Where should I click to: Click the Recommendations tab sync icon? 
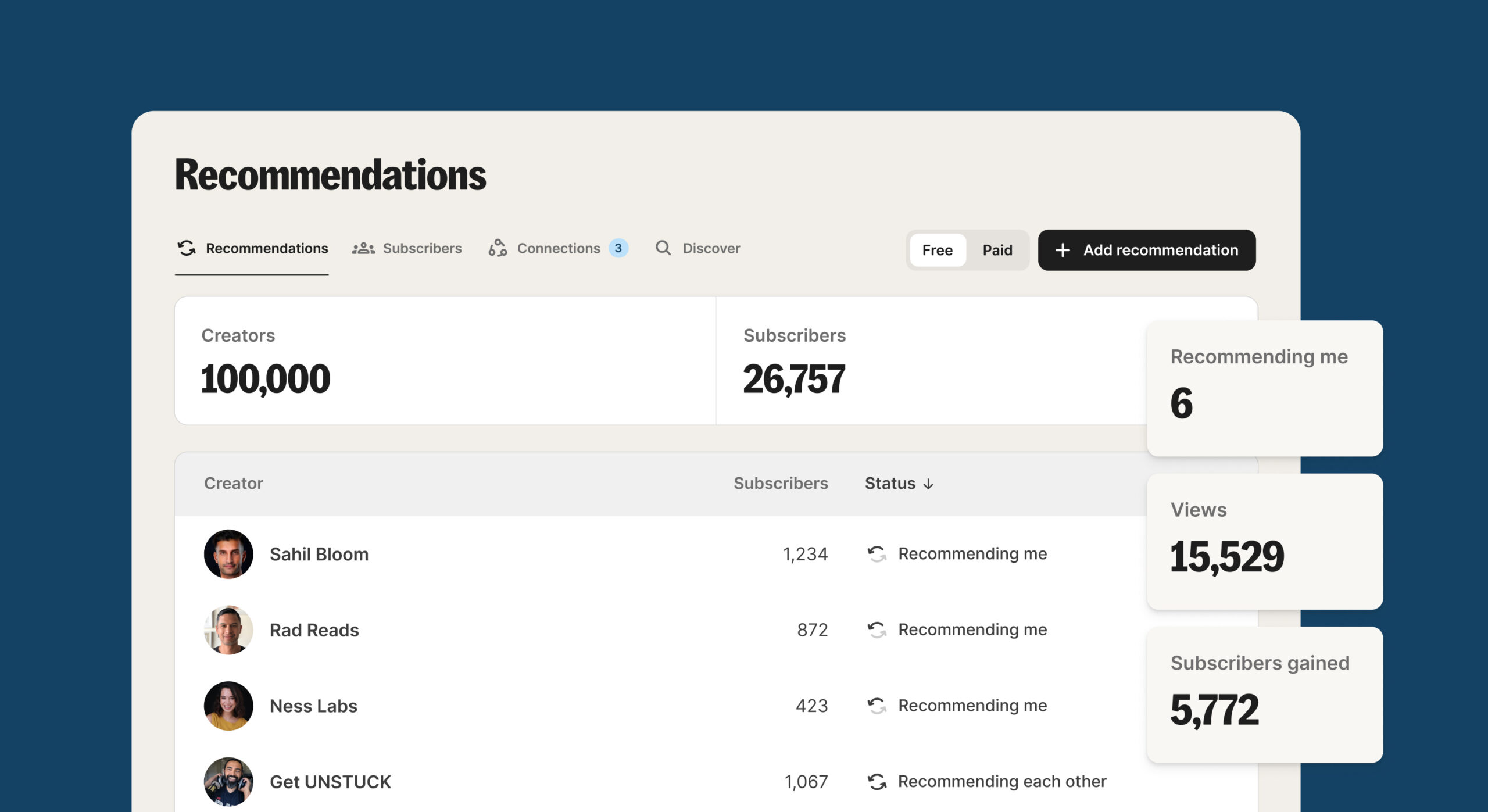pyautogui.click(x=187, y=248)
